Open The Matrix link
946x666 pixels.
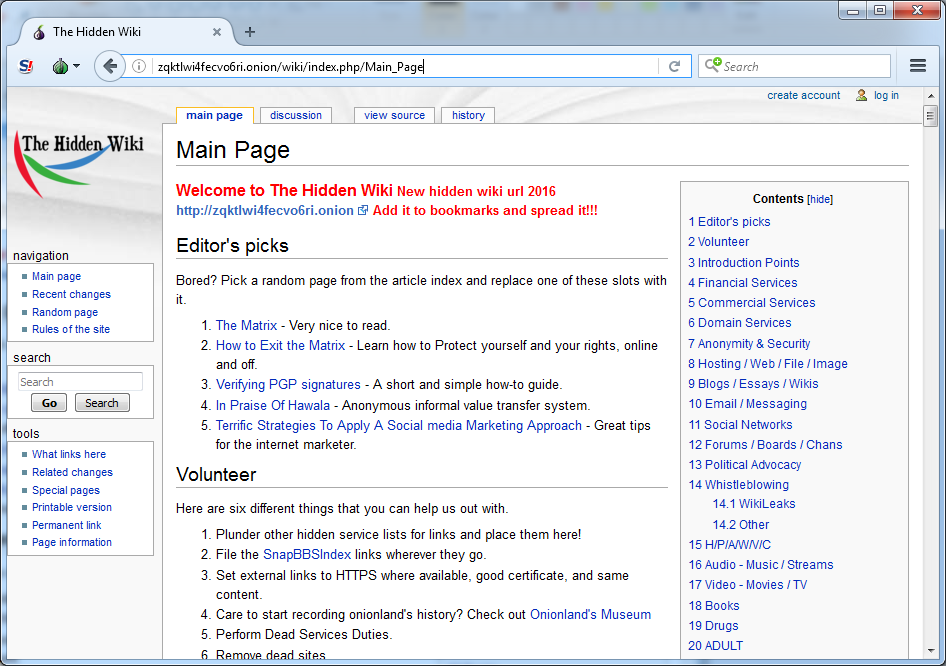click(246, 326)
